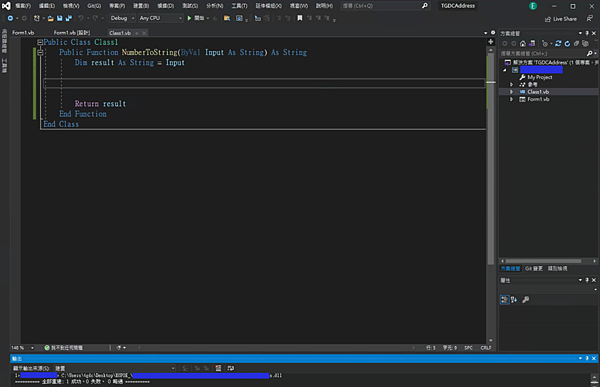The image size is (600, 387).
Task: Click the find in files toolbar icon
Action: [227, 18]
